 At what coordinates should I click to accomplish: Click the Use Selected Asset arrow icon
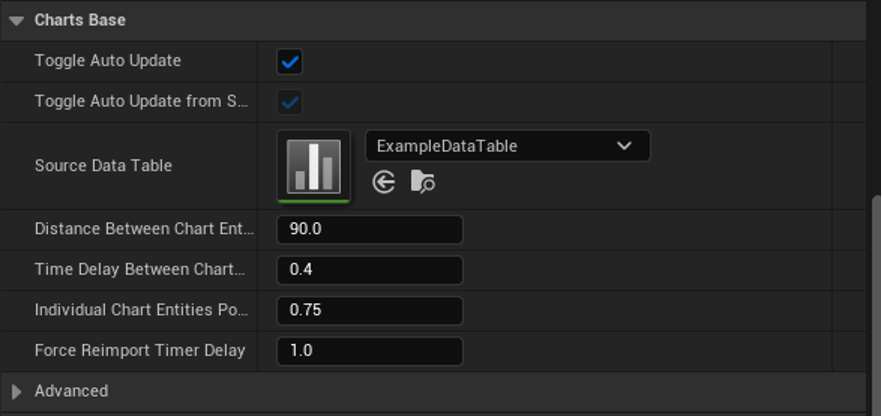point(384,182)
